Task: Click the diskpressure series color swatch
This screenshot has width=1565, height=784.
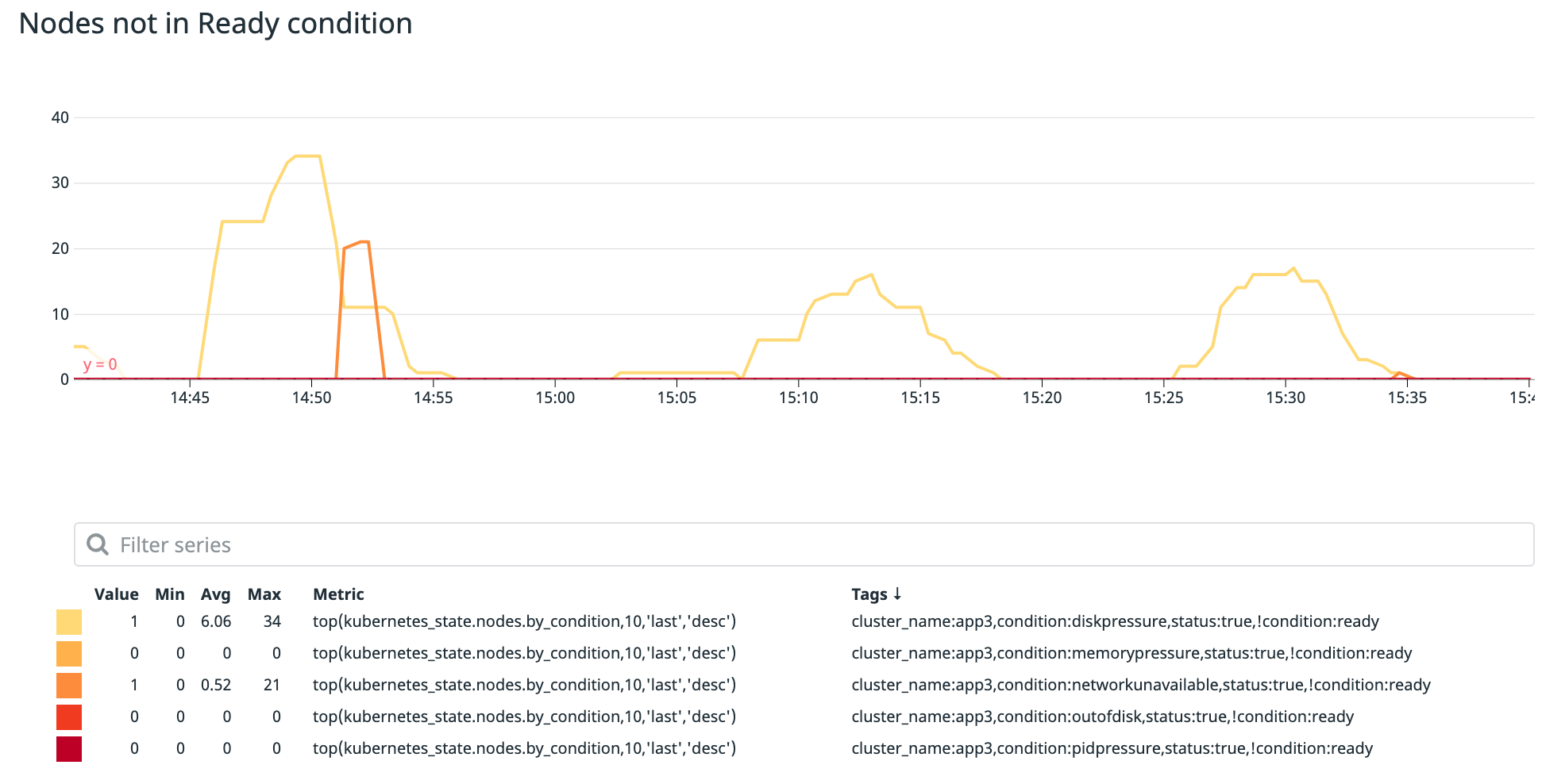Action: click(67, 621)
